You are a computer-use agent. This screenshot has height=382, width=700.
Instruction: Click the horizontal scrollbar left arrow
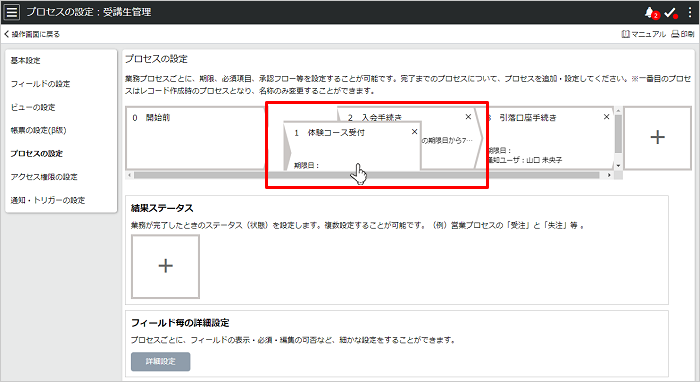coord(129,175)
